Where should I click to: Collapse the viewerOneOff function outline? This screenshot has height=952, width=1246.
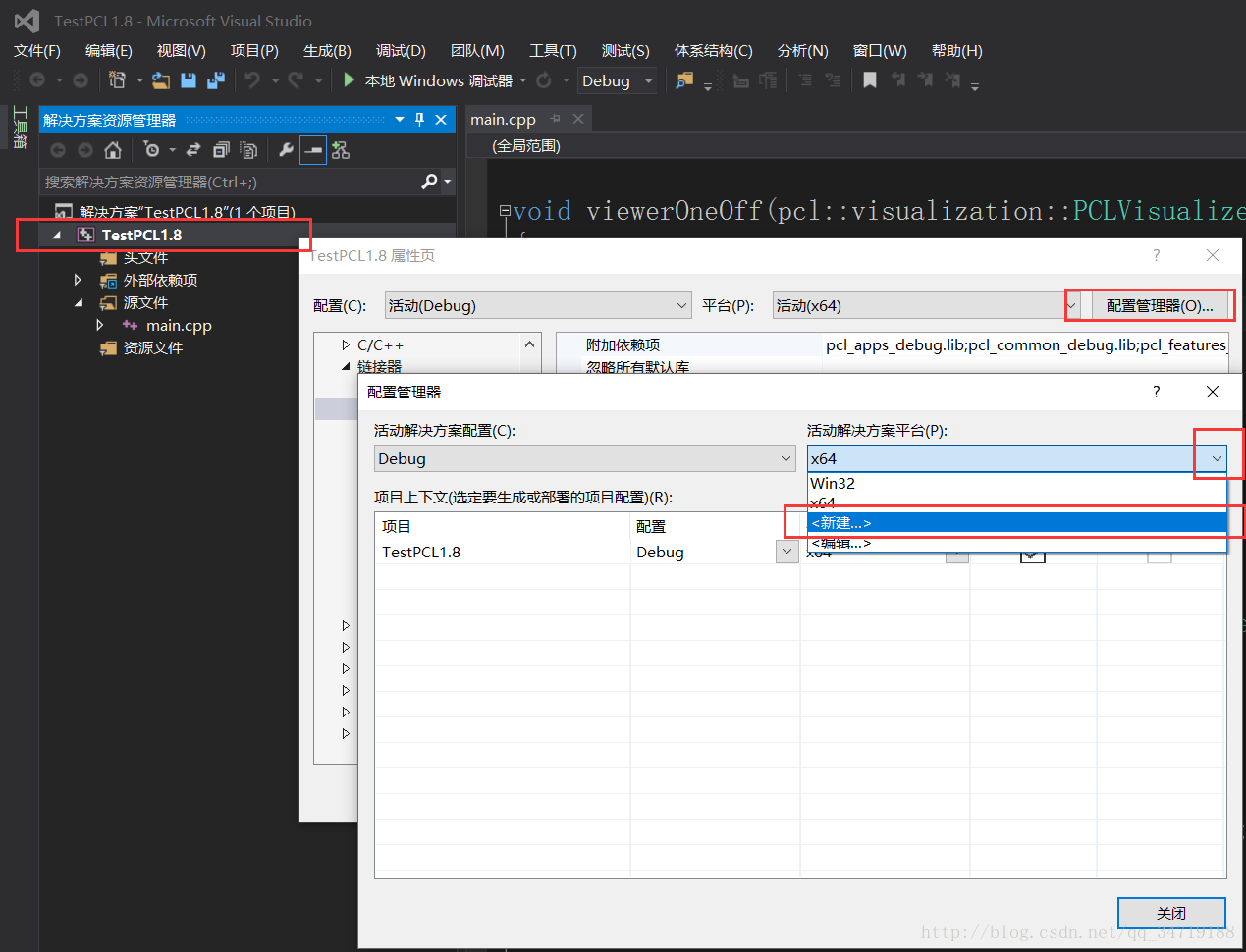(505, 210)
